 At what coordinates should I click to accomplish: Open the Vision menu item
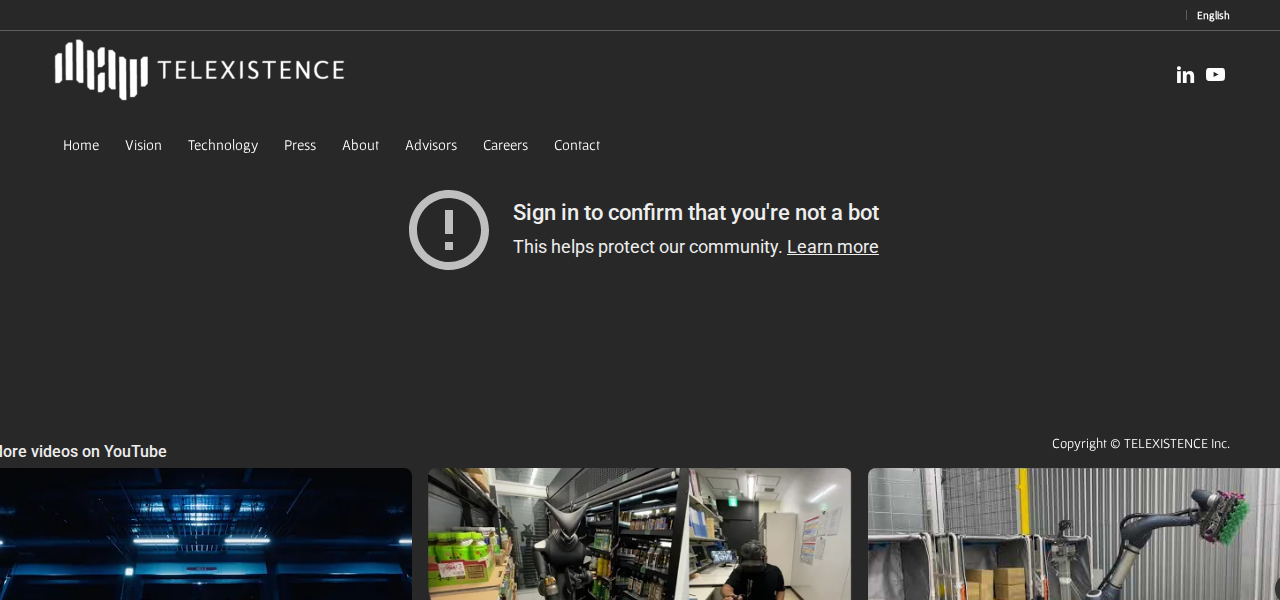(143, 145)
